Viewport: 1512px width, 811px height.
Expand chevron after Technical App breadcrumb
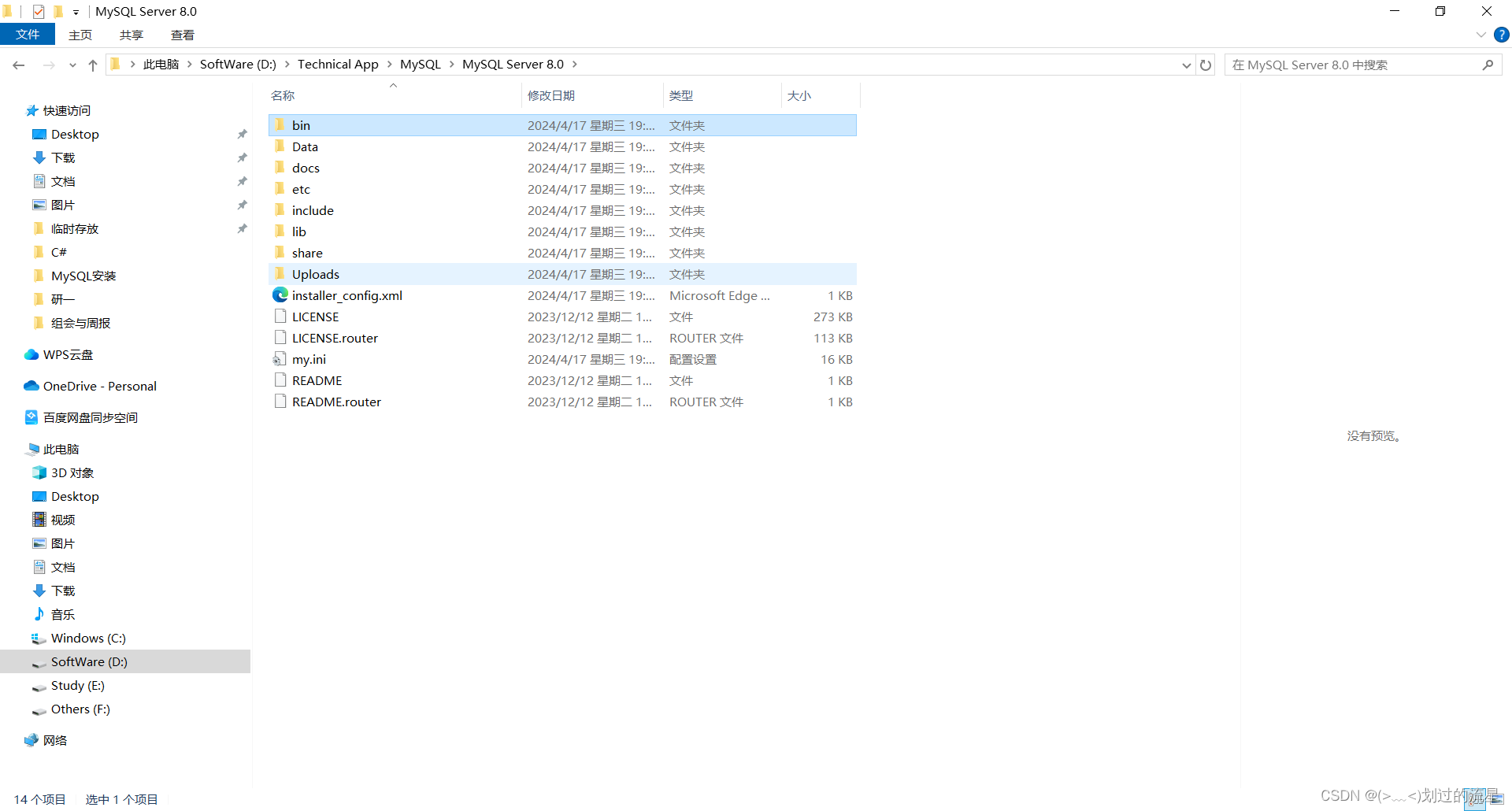389,65
